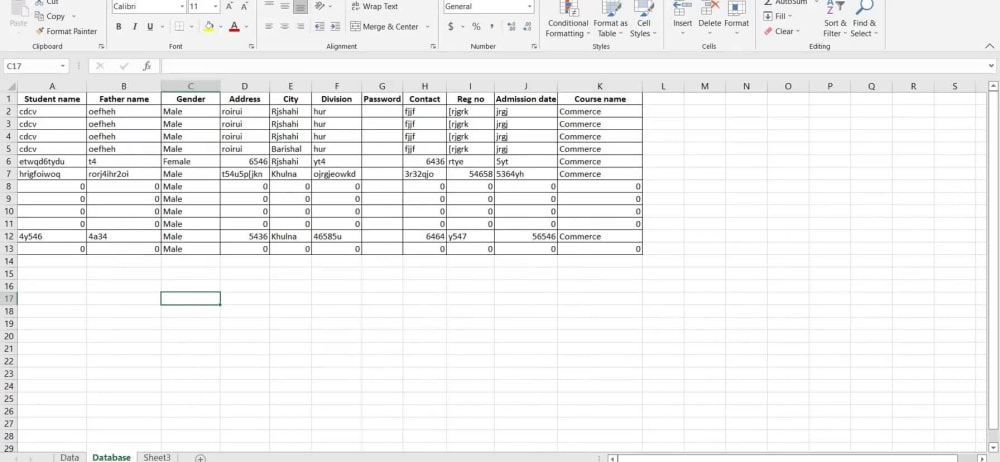Image resolution: width=1000 pixels, height=462 pixels.
Task: Apply accounting dollar number format
Action: (x=452, y=27)
